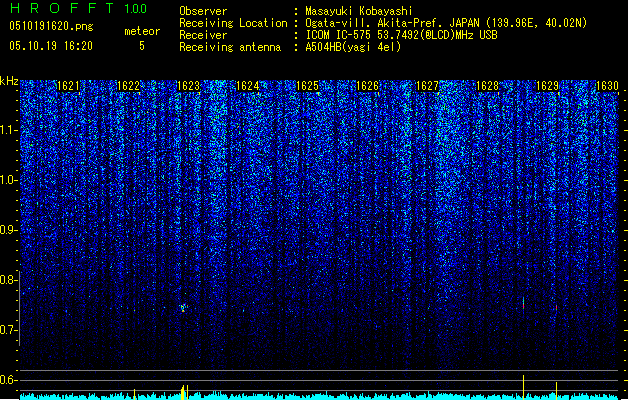The image size is (629, 400).
Task: Click the 1621 time marker
Action: 68,86
